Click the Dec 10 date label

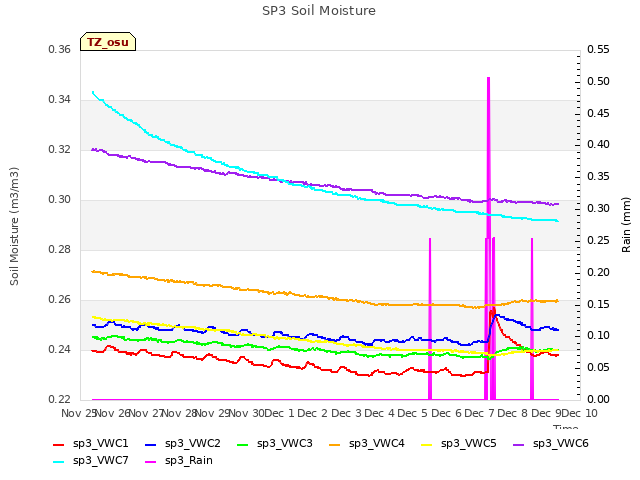point(580,414)
